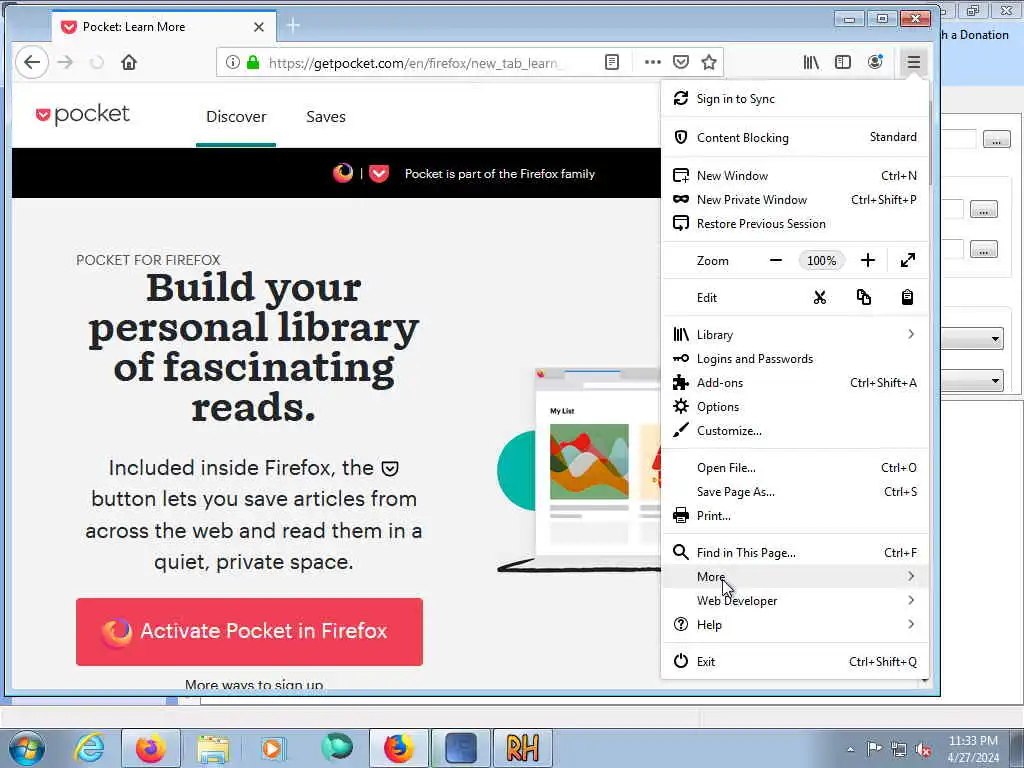Bookmark this page with the star icon
This screenshot has width=1024, height=768.
click(709, 63)
